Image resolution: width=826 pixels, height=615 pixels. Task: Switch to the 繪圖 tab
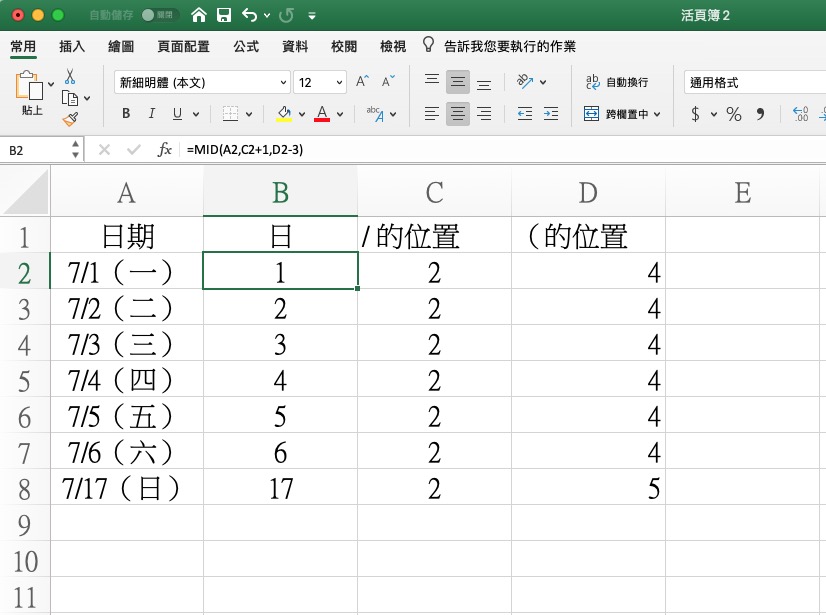point(121,46)
